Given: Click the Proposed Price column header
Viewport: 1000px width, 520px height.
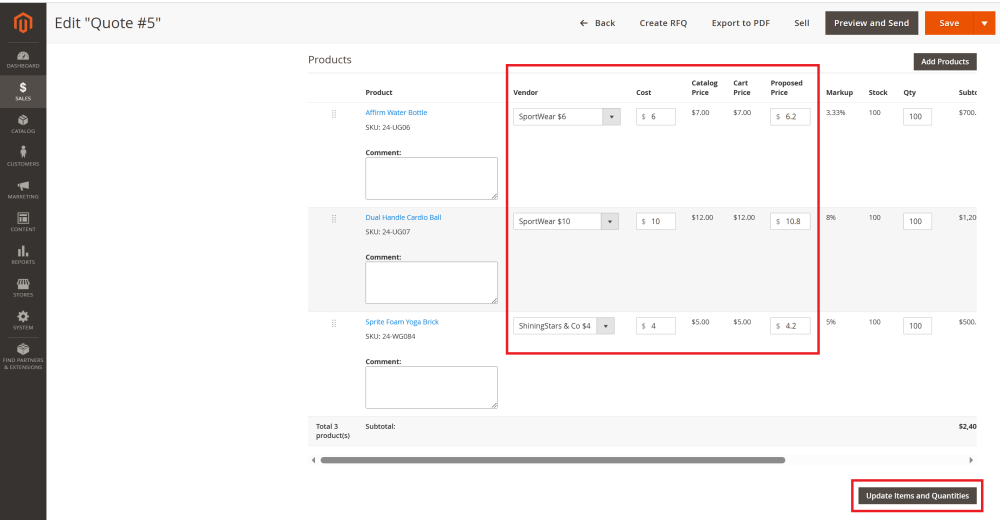Looking at the screenshot, I should [x=786, y=88].
